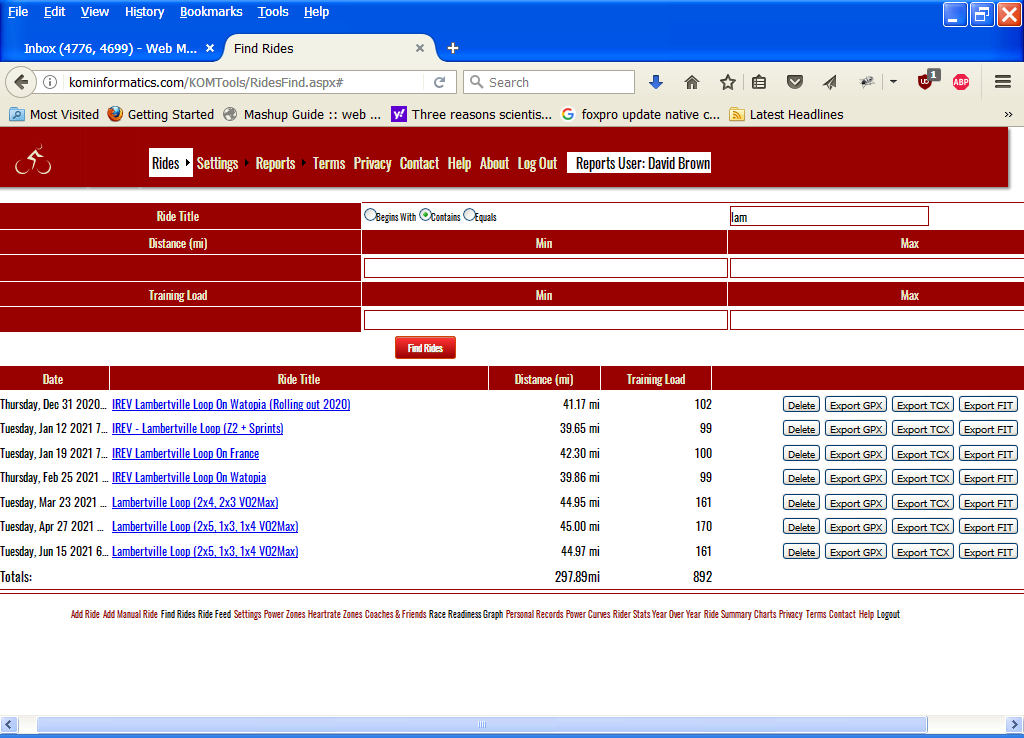Image resolution: width=1024 pixels, height=738 pixels.
Task: Select the 'Begins With' radio button
Action: [370, 215]
